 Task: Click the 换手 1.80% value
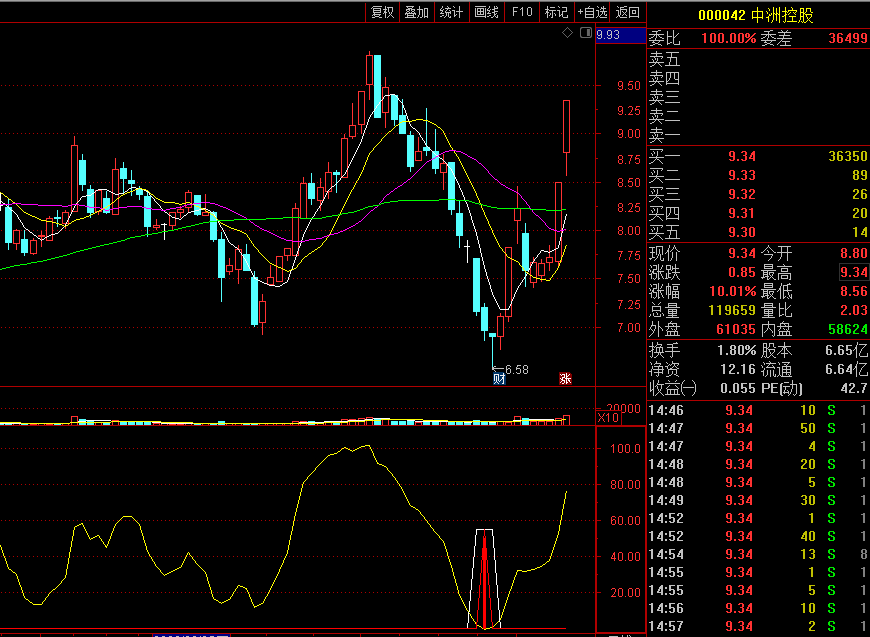click(x=737, y=351)
